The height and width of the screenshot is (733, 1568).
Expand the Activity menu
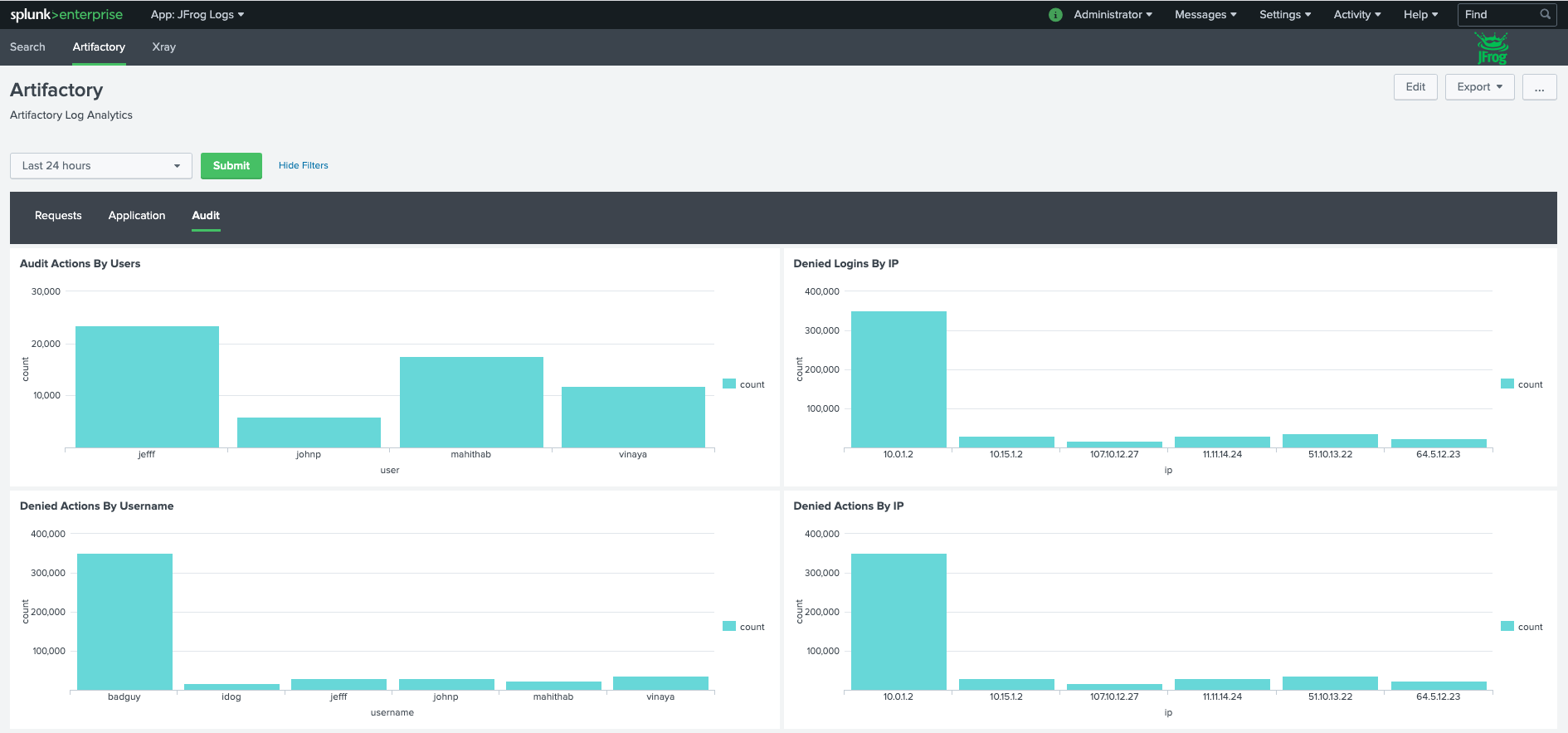click(x=1357, y=14)
